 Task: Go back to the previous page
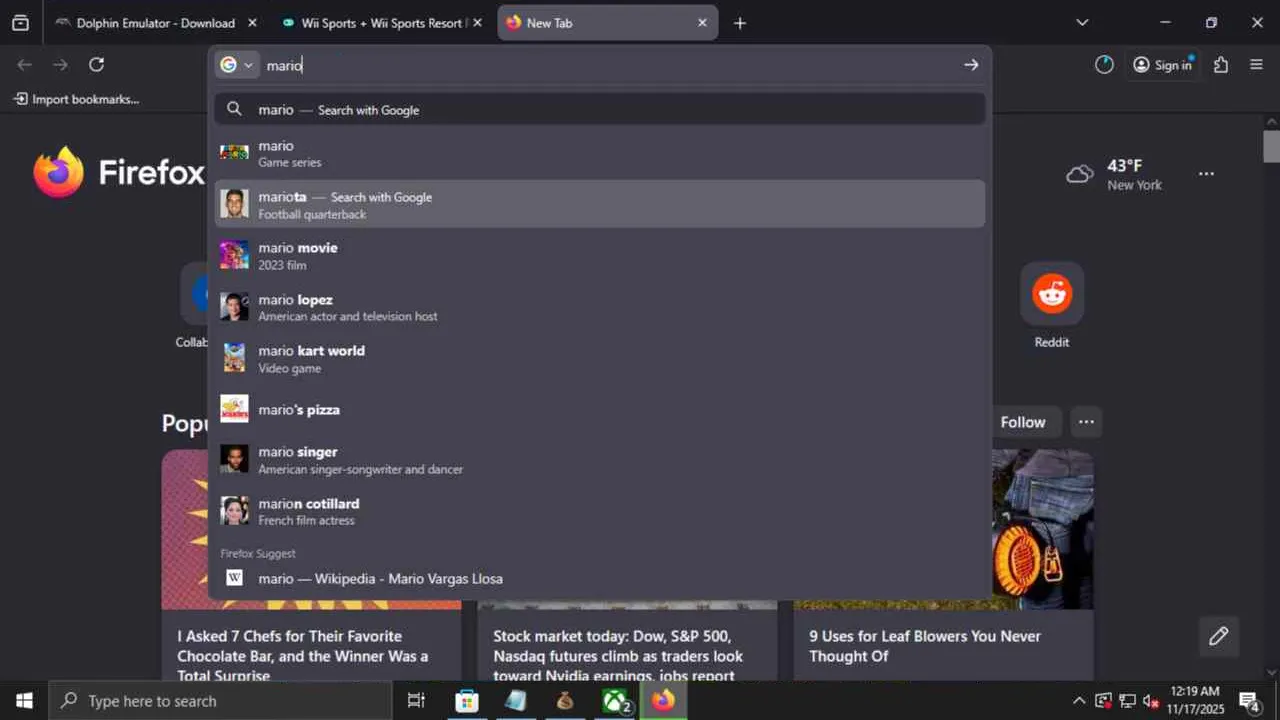[x=25, y=65]
